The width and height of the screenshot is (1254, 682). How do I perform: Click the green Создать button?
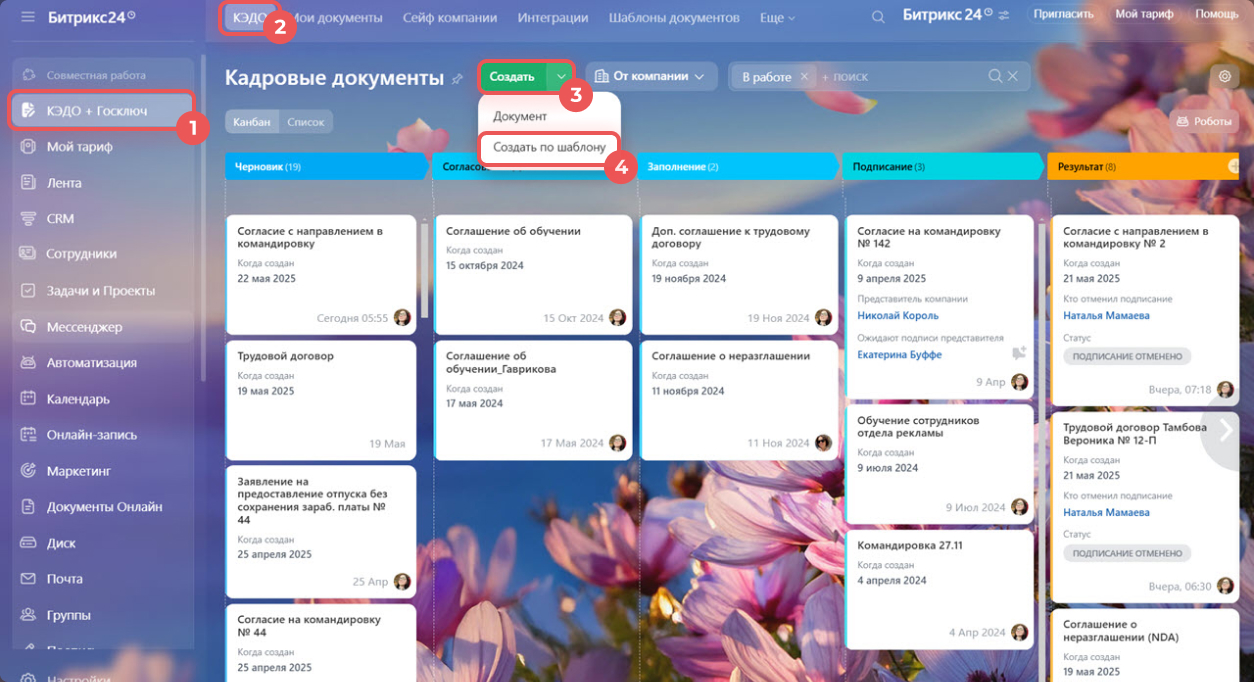click(x=513, y=76)
